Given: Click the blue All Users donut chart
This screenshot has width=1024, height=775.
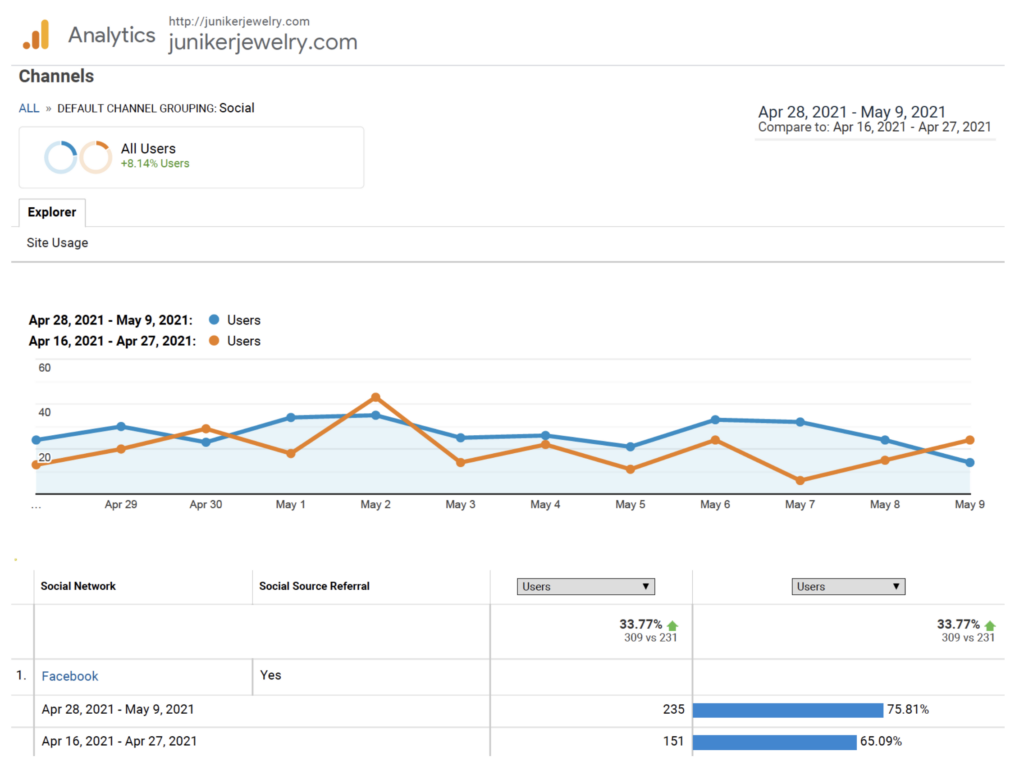Looking at the screenshot, I should pos(61,157).
